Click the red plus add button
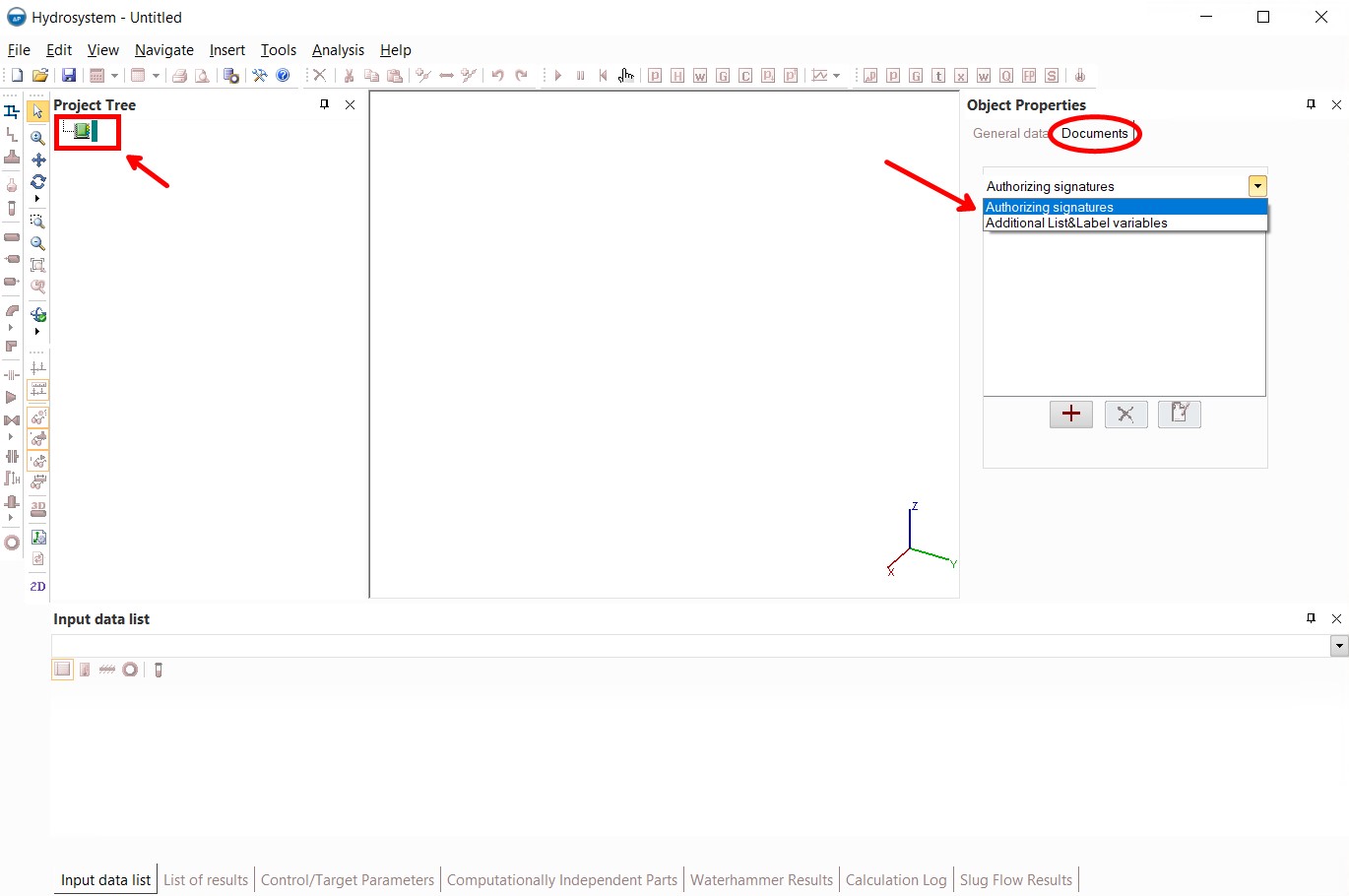Screen dimensions: 1349x896 (x=1071, y=415)
